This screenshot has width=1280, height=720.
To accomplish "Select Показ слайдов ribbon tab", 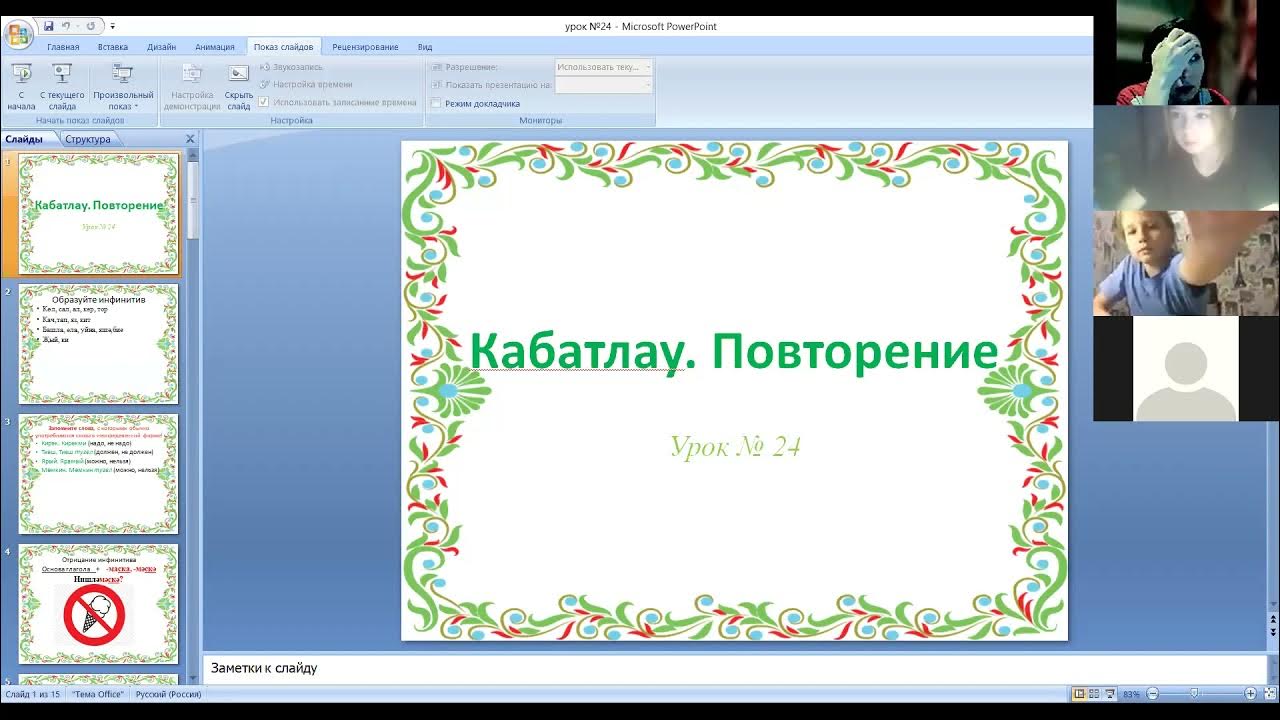I will click(x=283, y=47).
